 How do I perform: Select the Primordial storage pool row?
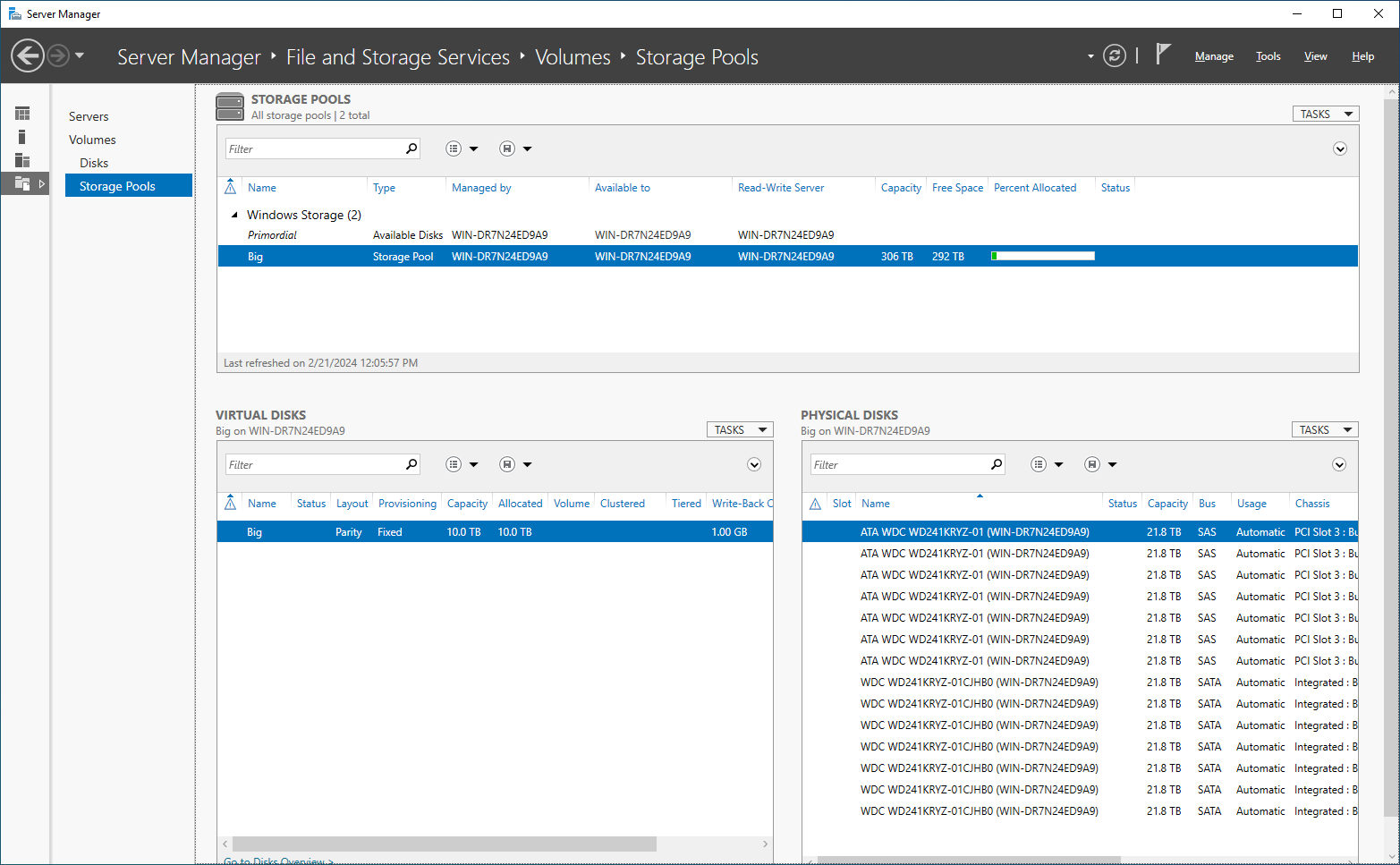[x=787, y=234]
